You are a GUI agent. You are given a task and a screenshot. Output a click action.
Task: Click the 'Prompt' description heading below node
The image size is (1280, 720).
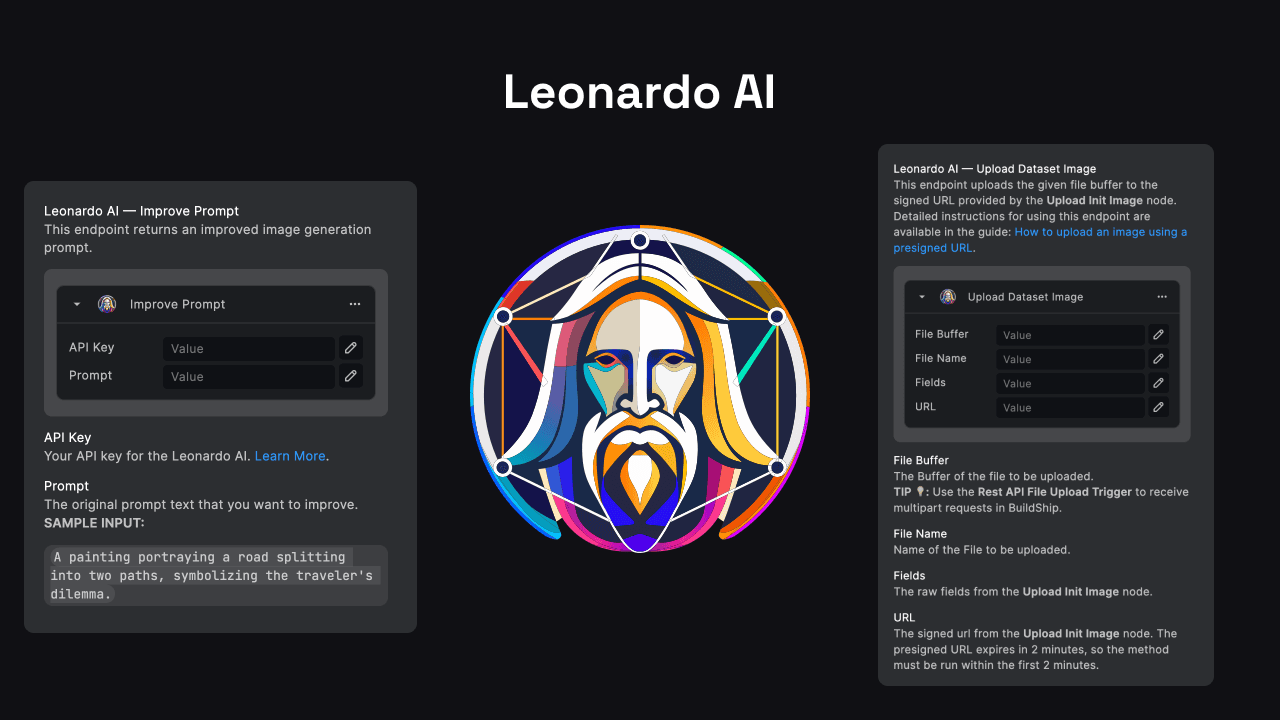[x=66, y=487]
